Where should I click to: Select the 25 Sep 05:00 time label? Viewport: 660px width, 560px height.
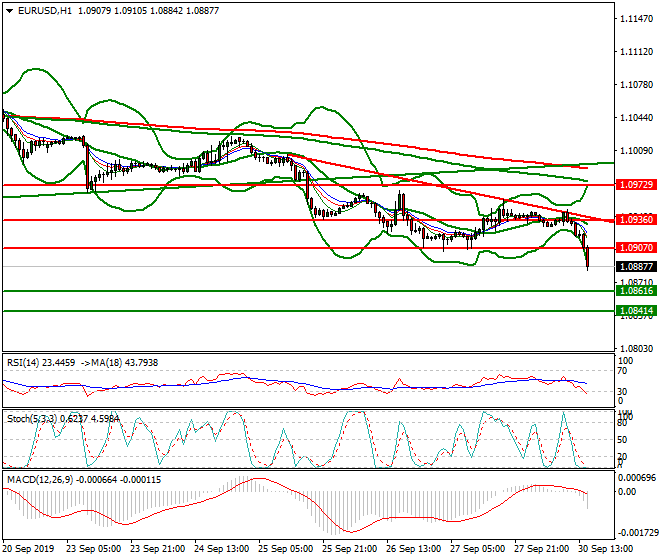tap(285, 549)
